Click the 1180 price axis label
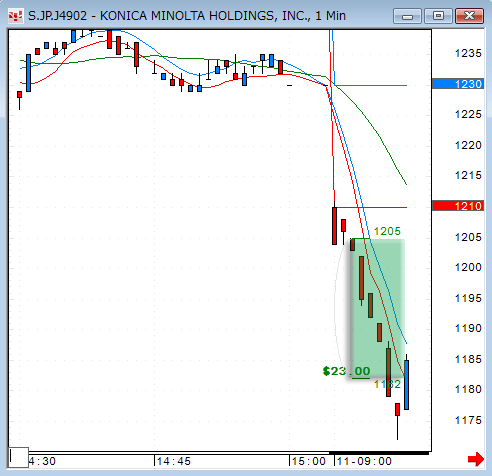This screenshot has width=492, height=476. pos(468,389)
